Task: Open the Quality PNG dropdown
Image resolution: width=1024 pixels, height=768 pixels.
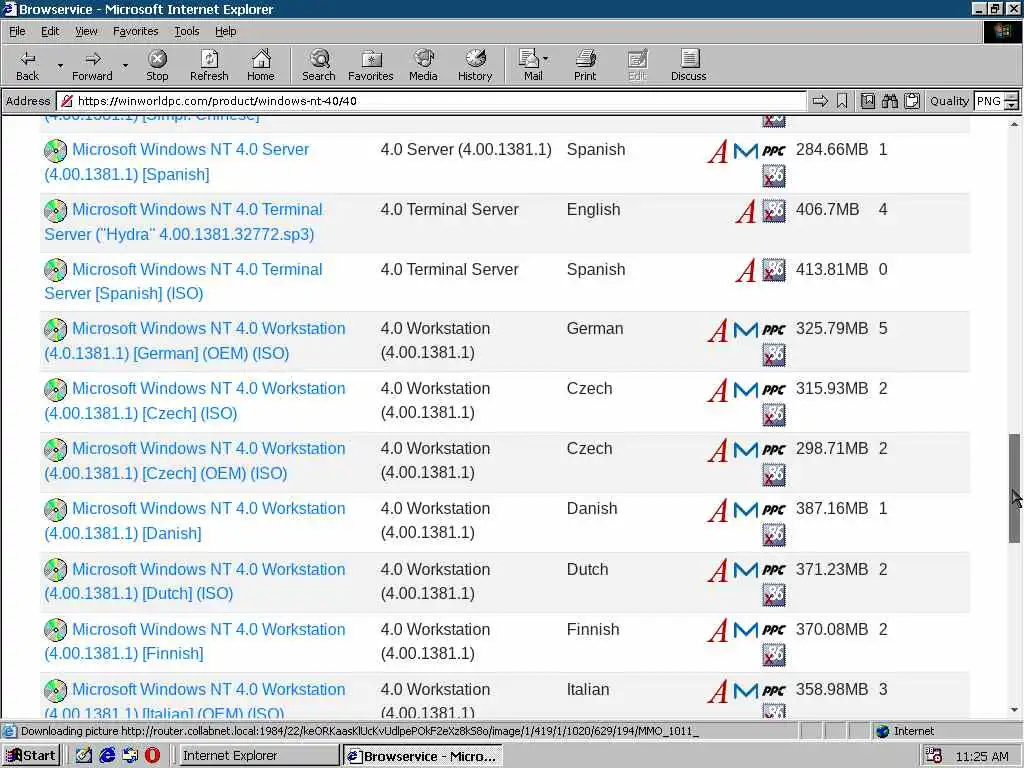Action: 1012,101
